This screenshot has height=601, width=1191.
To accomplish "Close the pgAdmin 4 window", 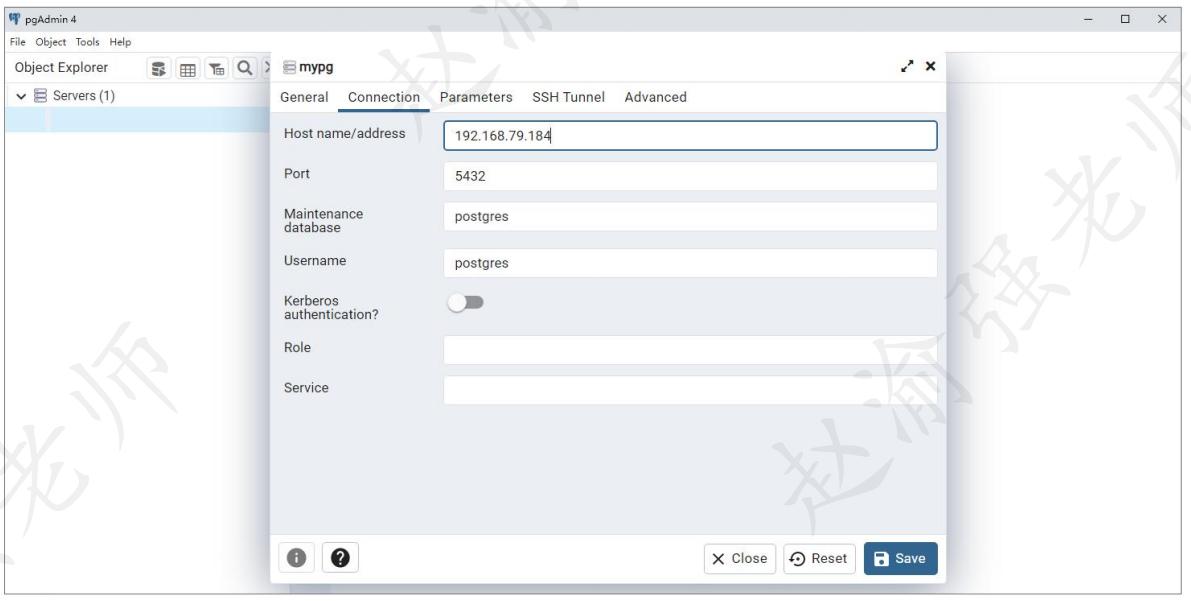I will 1162,20.
